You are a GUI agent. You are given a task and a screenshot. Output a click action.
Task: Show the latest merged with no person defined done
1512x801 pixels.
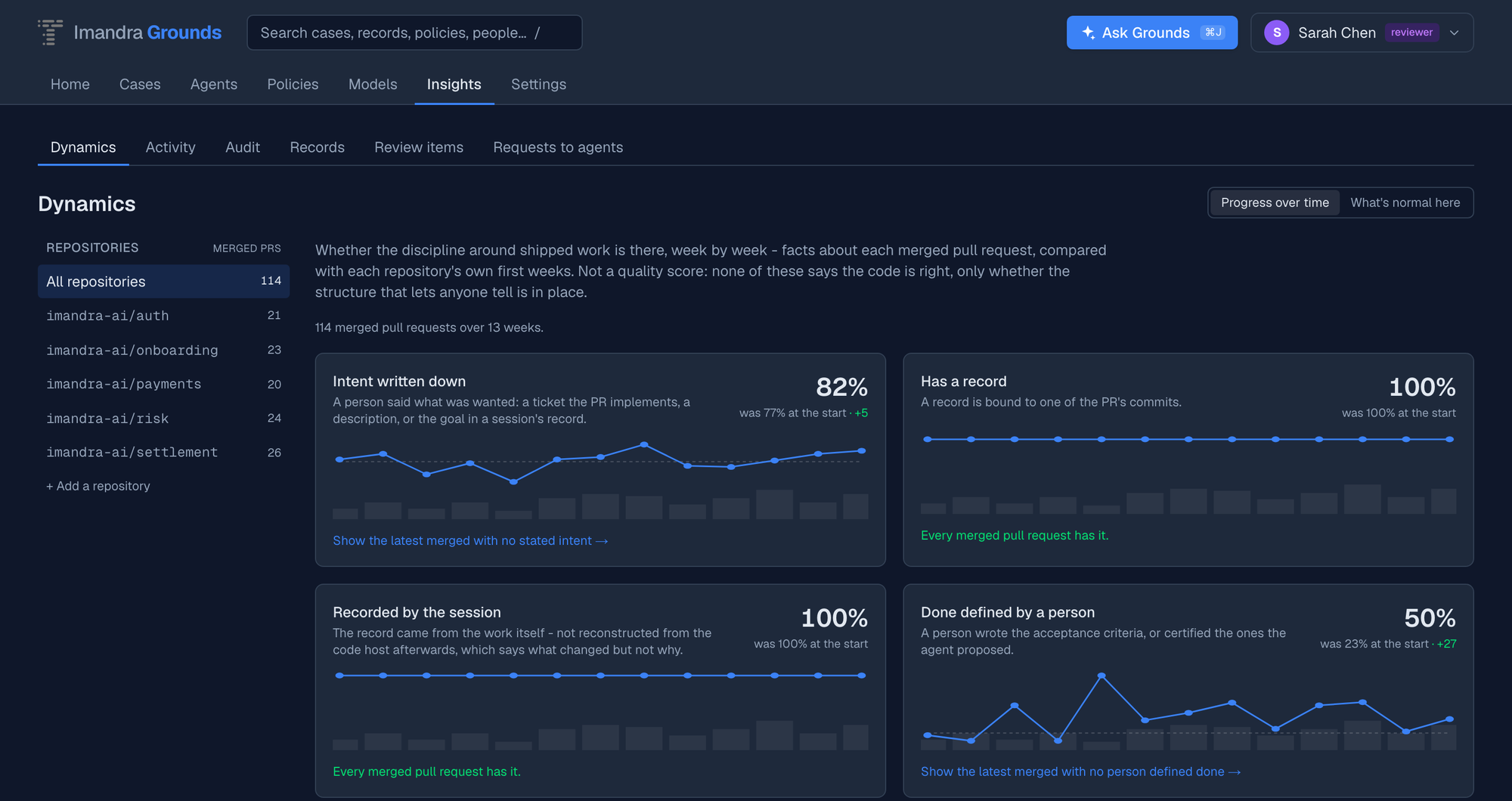click(1080, 772)
